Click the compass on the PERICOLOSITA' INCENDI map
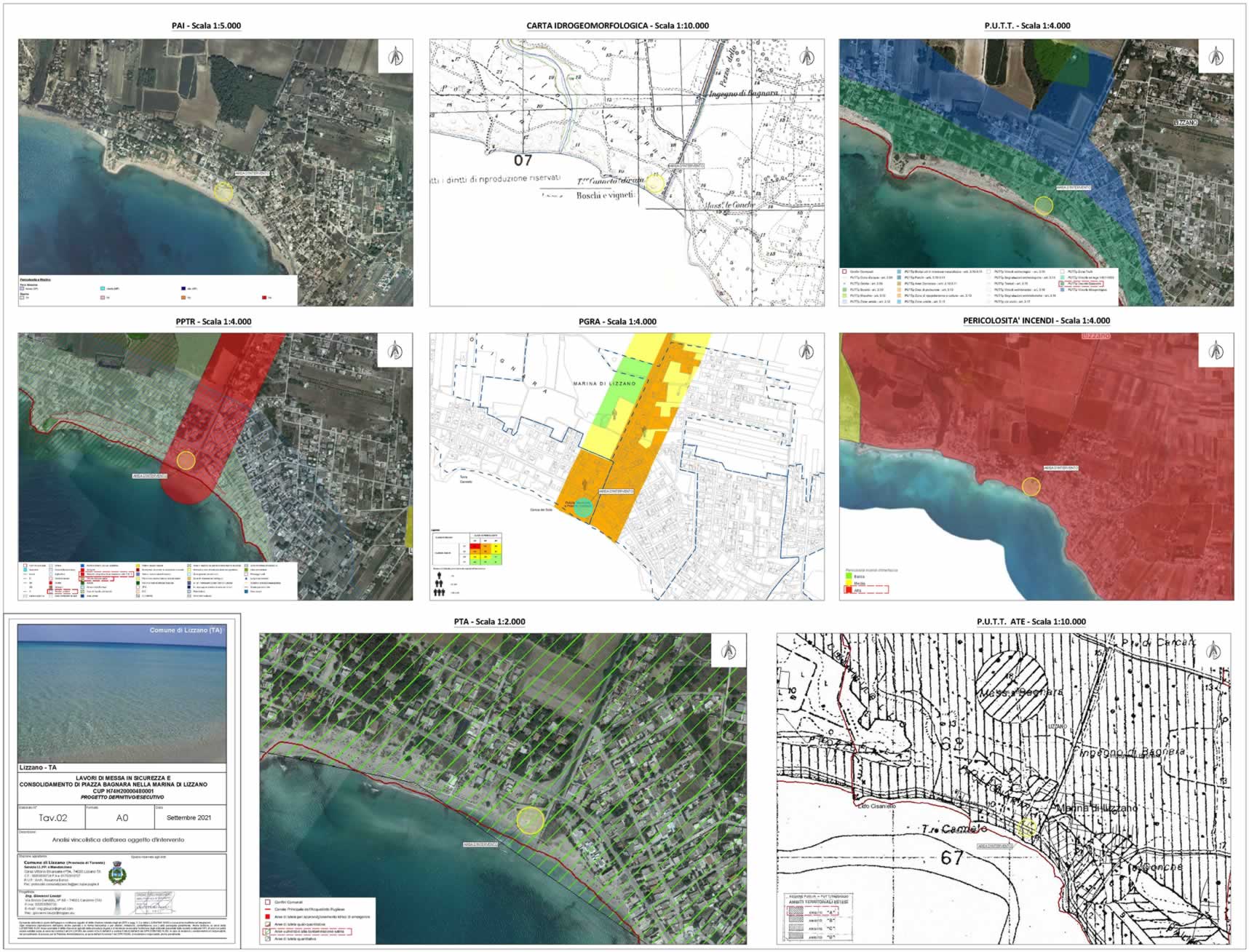 pos(1216,349)
